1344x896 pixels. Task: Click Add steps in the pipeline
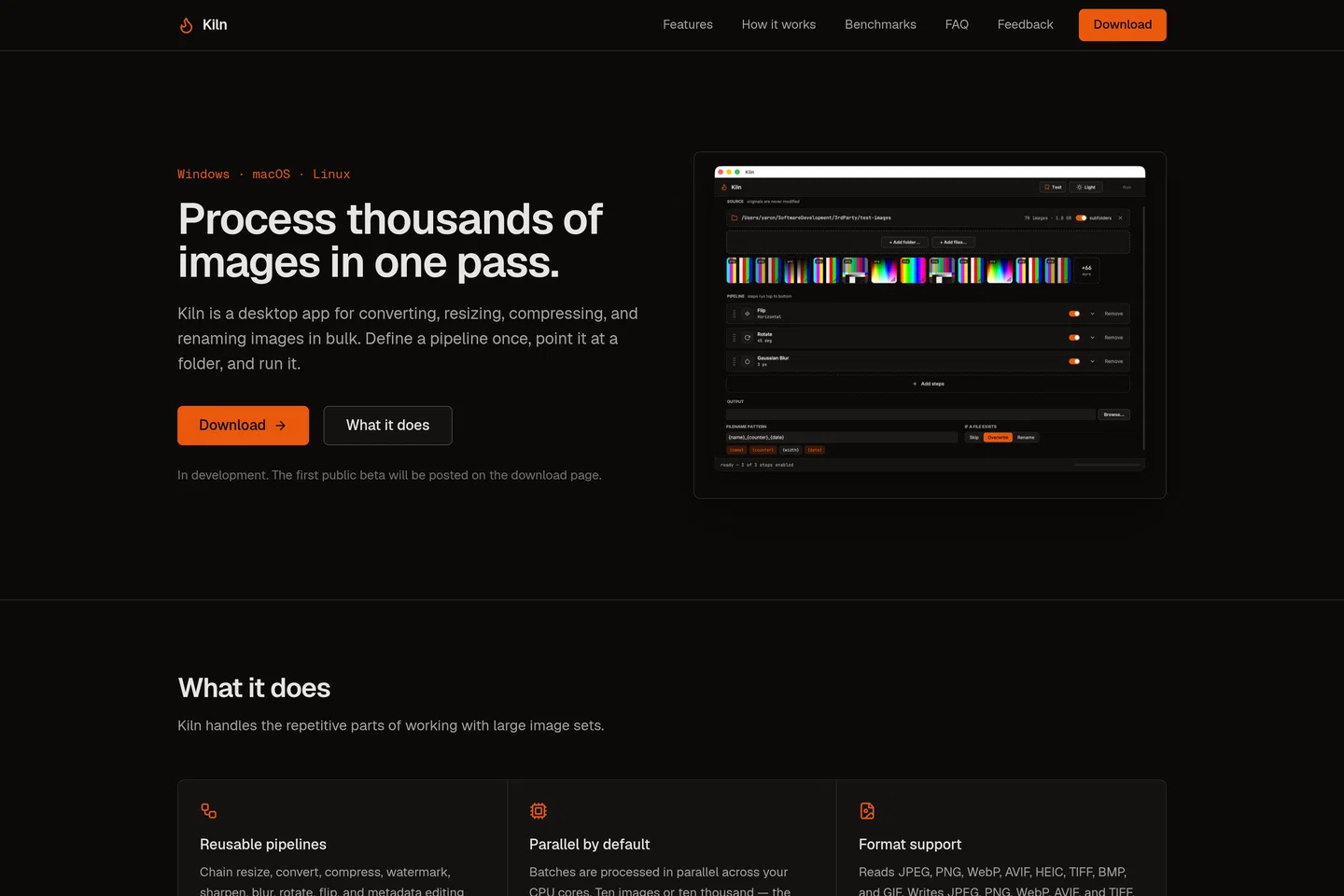(928, 384)
